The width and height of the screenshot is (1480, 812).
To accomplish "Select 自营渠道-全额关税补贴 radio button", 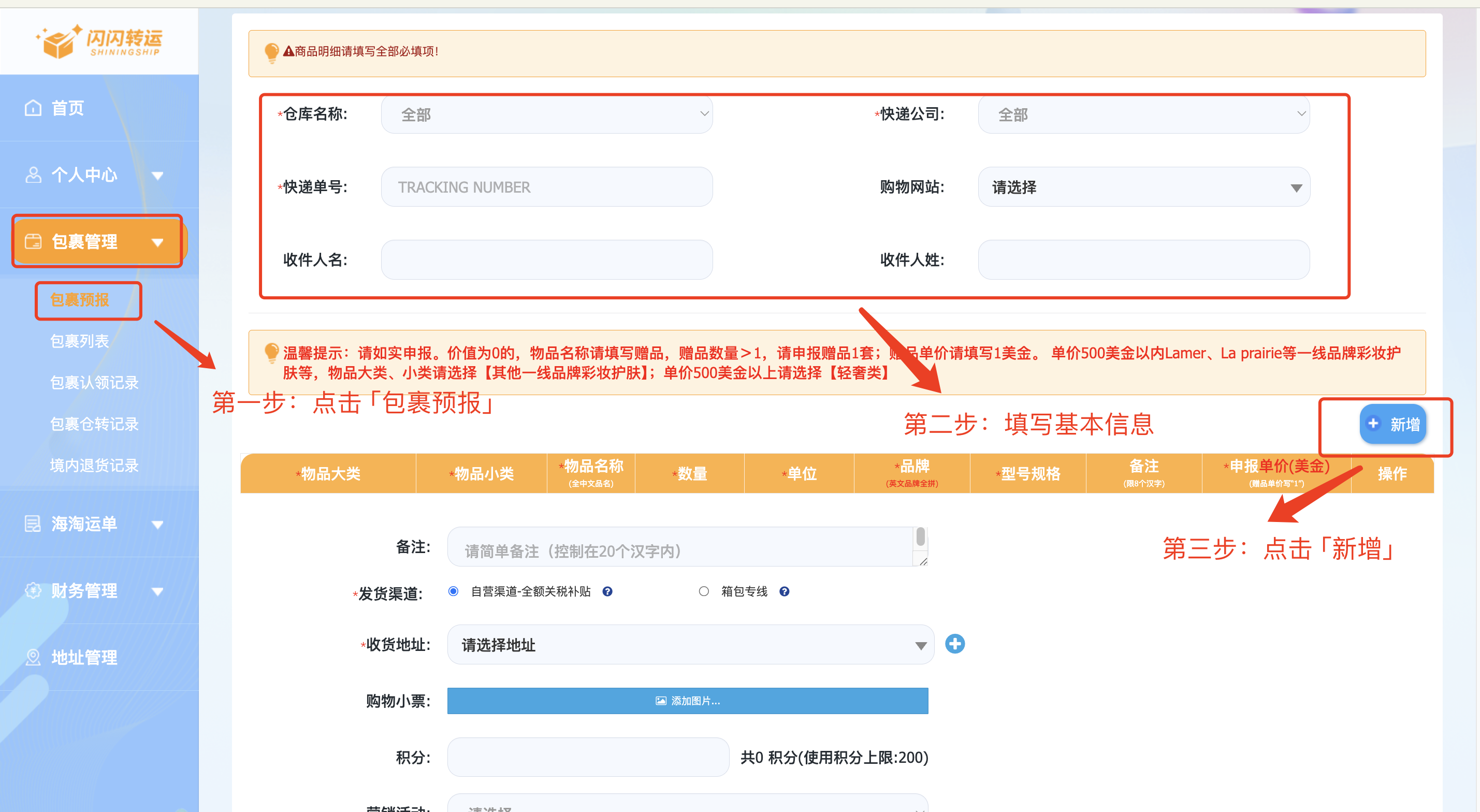I will [453, 591].
